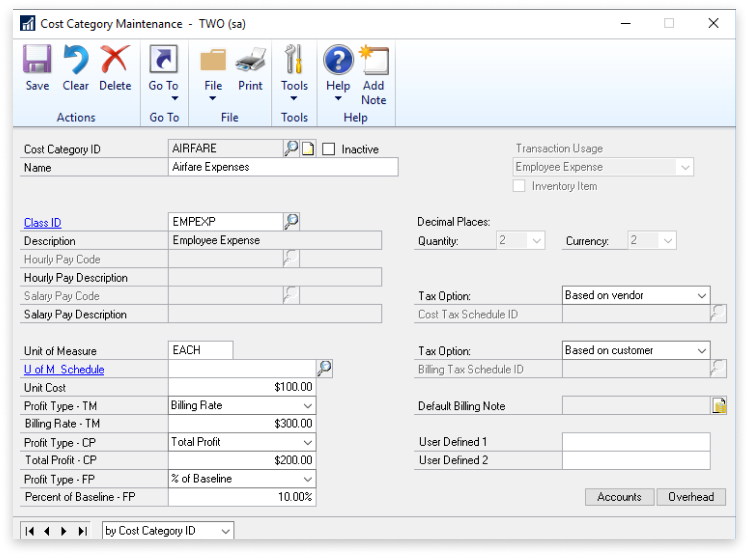The width and height of the screenshot is (749, 556).
Task: Click the Print printer icon
Action: tap(250, 61)
